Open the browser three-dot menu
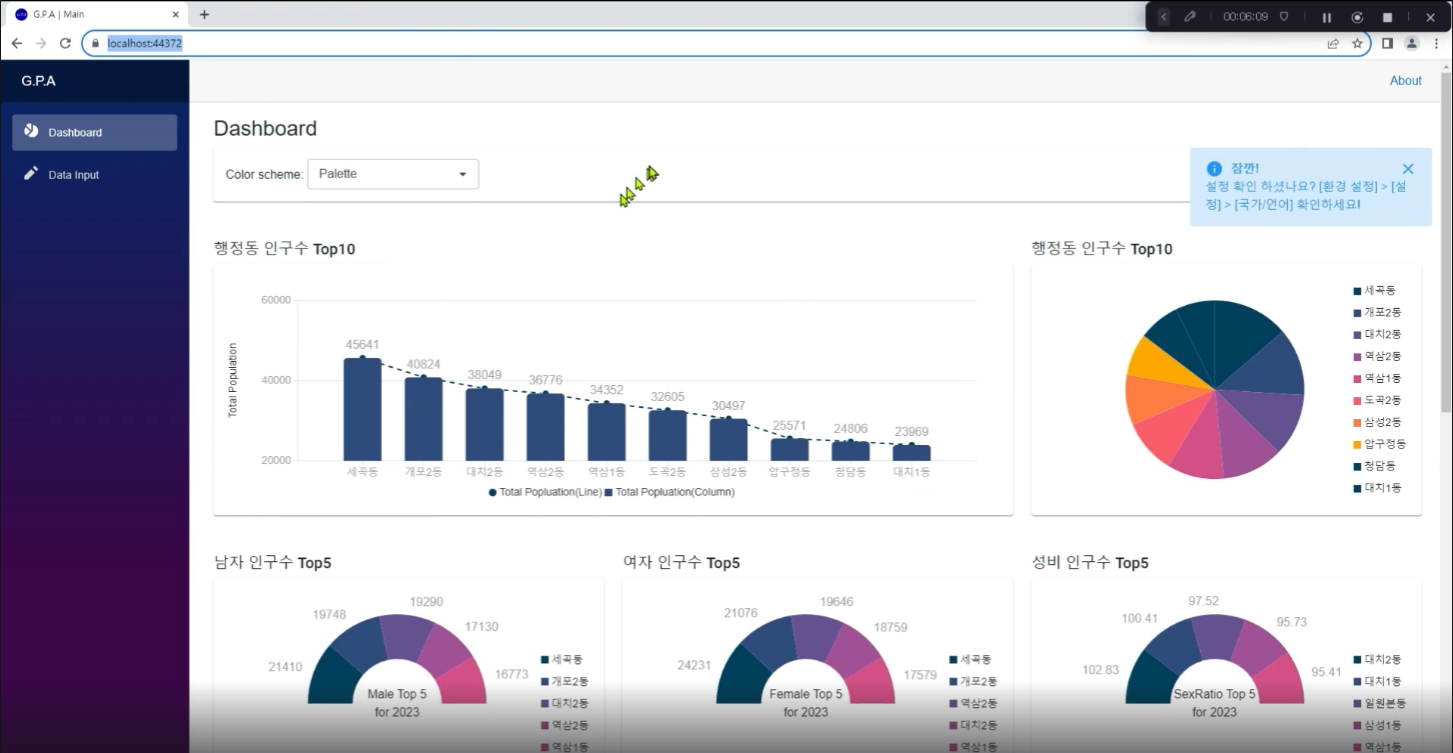Viewport: 1453px width, 753px height. (1436, 44)
